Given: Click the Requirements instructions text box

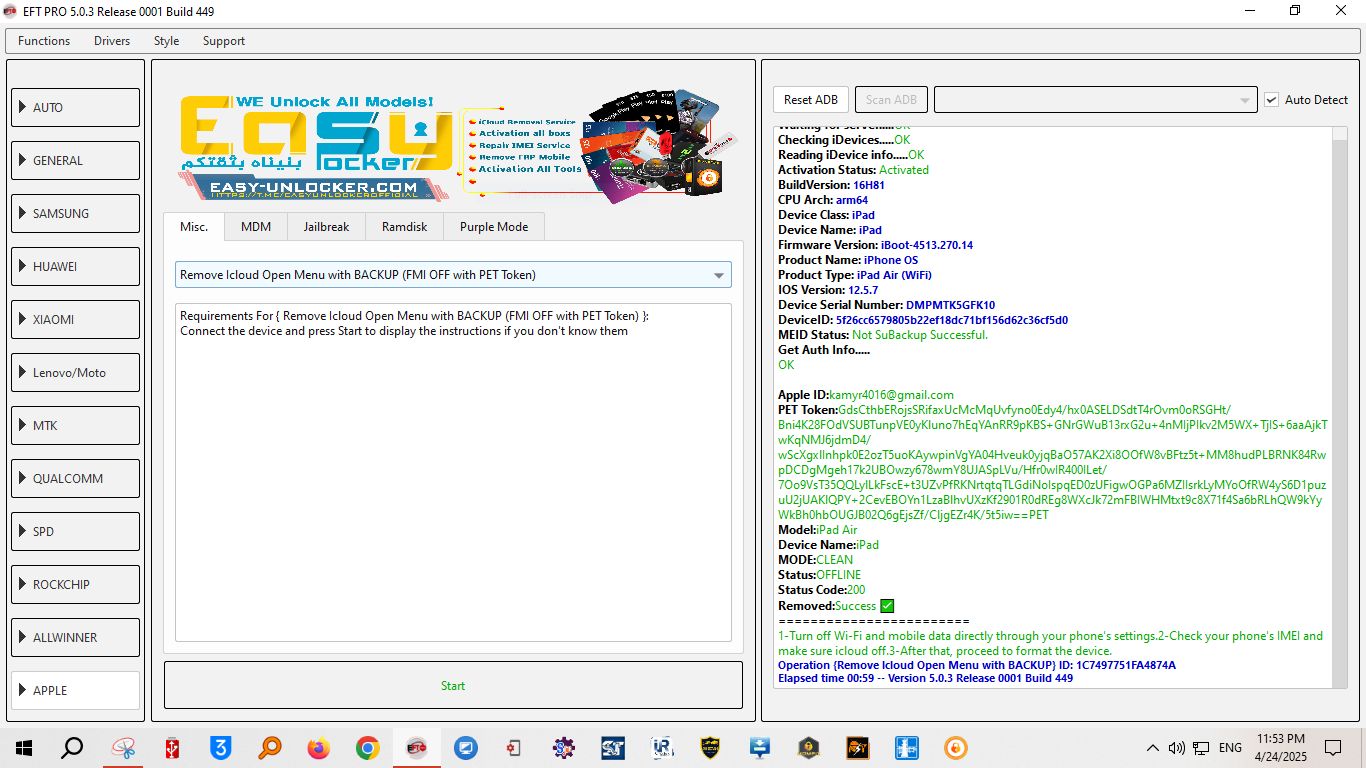Looking at the screenshot, I should click(x=453, y=472).
